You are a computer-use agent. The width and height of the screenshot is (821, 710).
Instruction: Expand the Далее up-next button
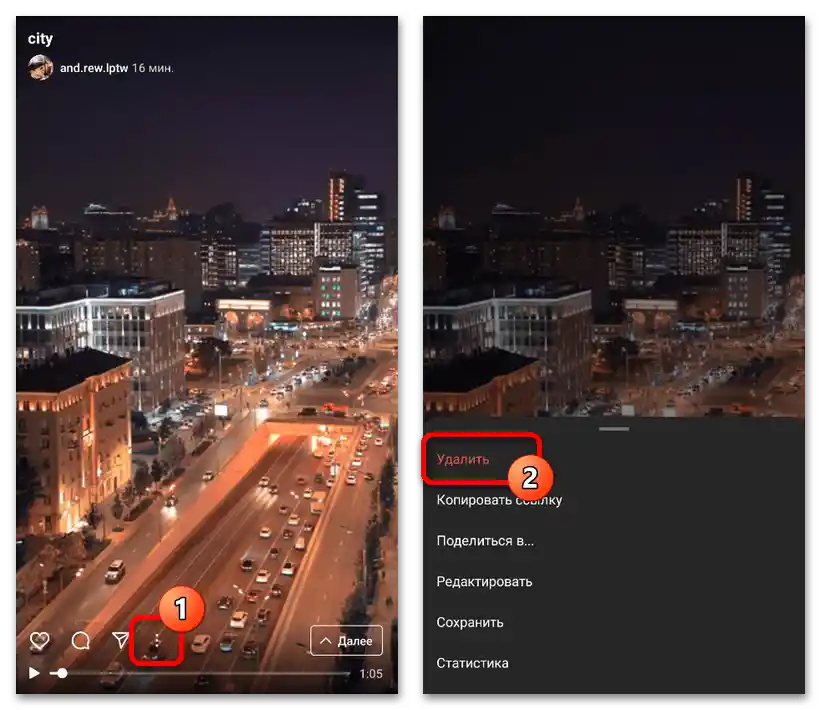pos(346,640)
